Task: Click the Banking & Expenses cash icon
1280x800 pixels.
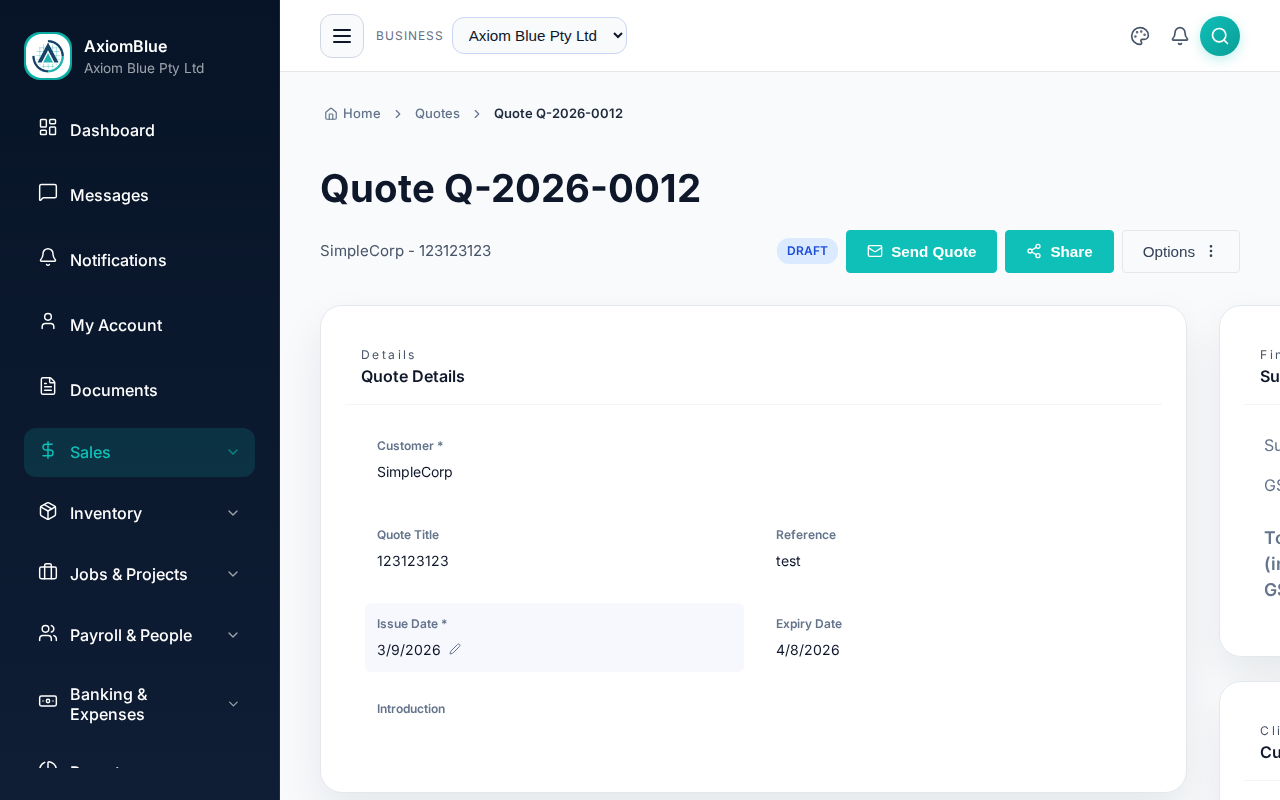Action: (x=48, y=701)
